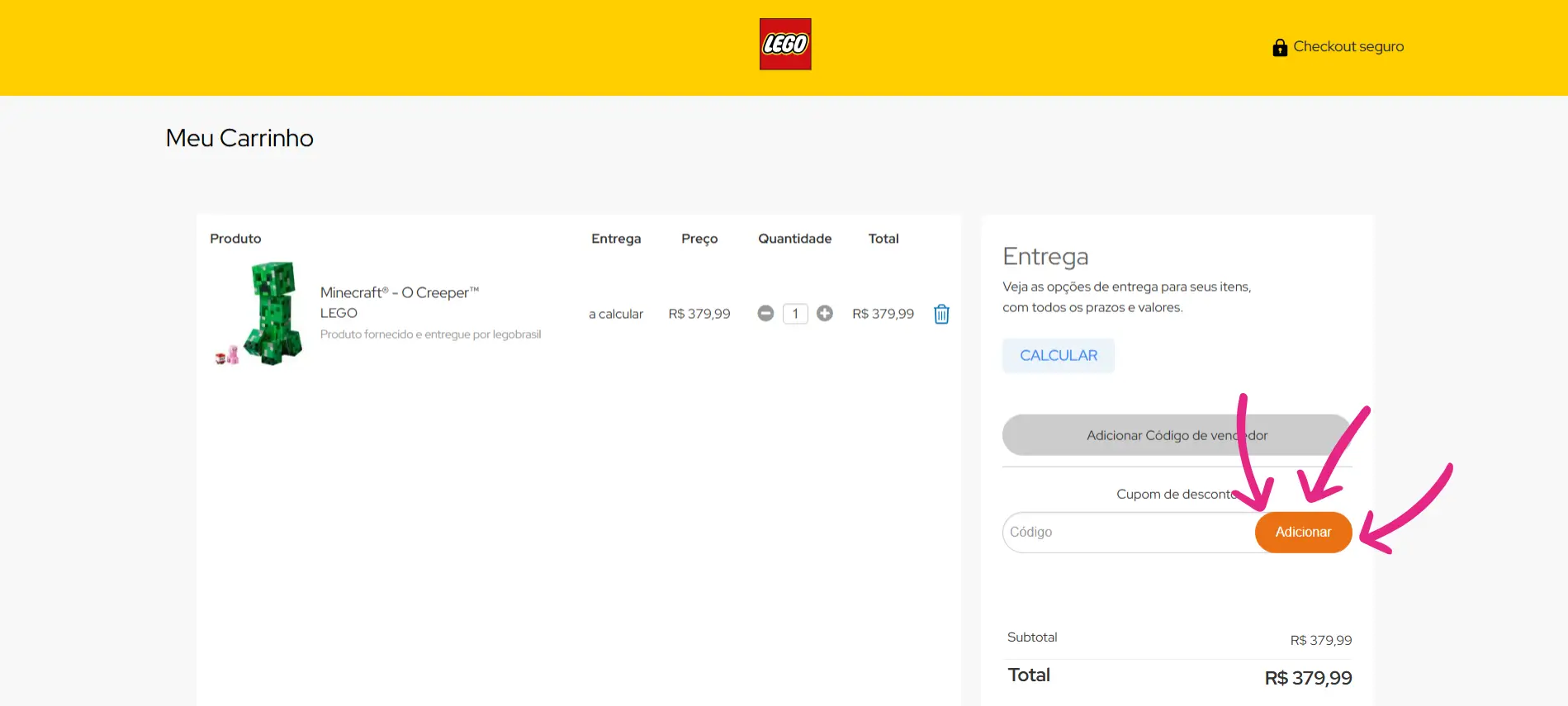Click 'Veja as opções de entrega' description text
This screenshot has width=1568, height=706.
coord(1127,297)
